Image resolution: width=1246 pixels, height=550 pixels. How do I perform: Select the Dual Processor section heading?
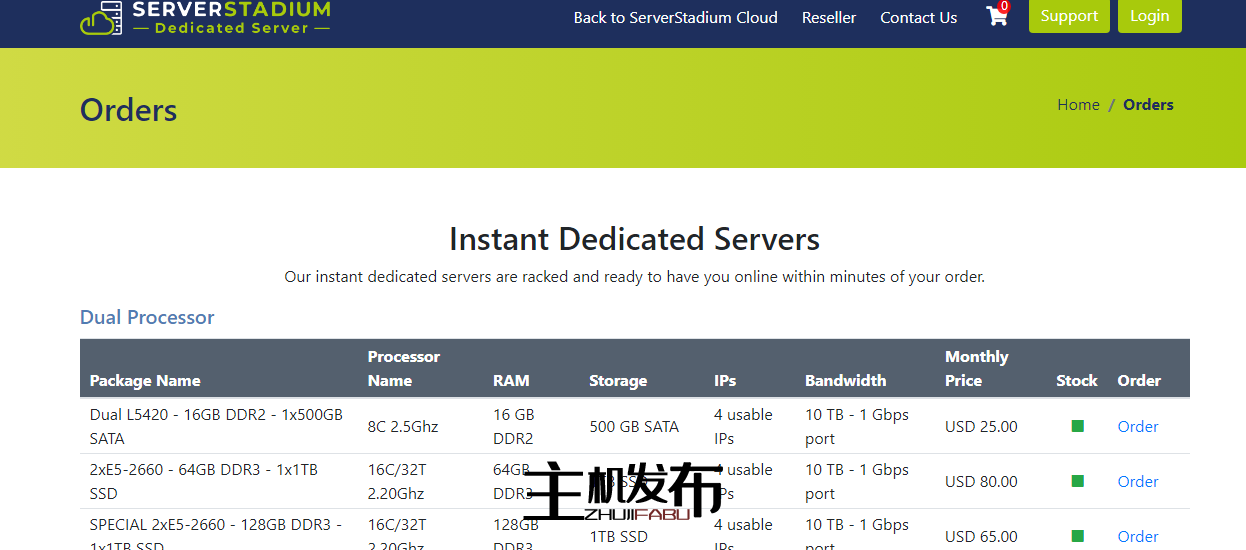(x=147, y=317)
